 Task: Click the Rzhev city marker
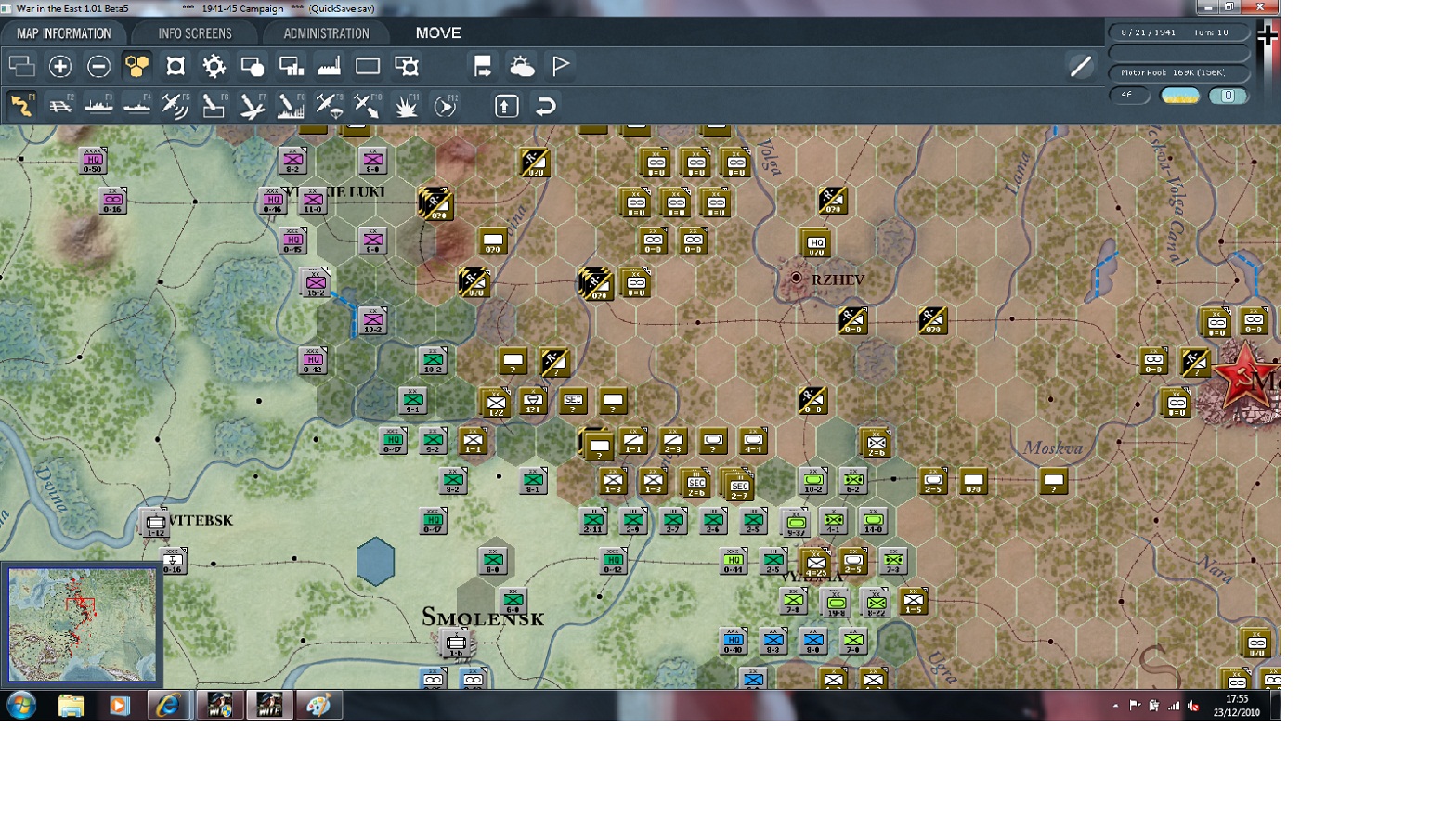tap(796, 278)
